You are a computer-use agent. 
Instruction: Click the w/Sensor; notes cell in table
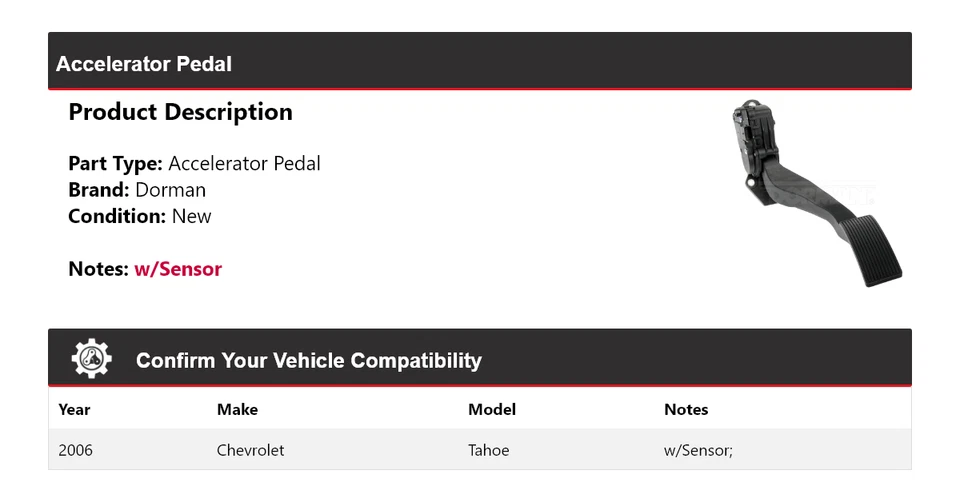click(x=699, y=450)
